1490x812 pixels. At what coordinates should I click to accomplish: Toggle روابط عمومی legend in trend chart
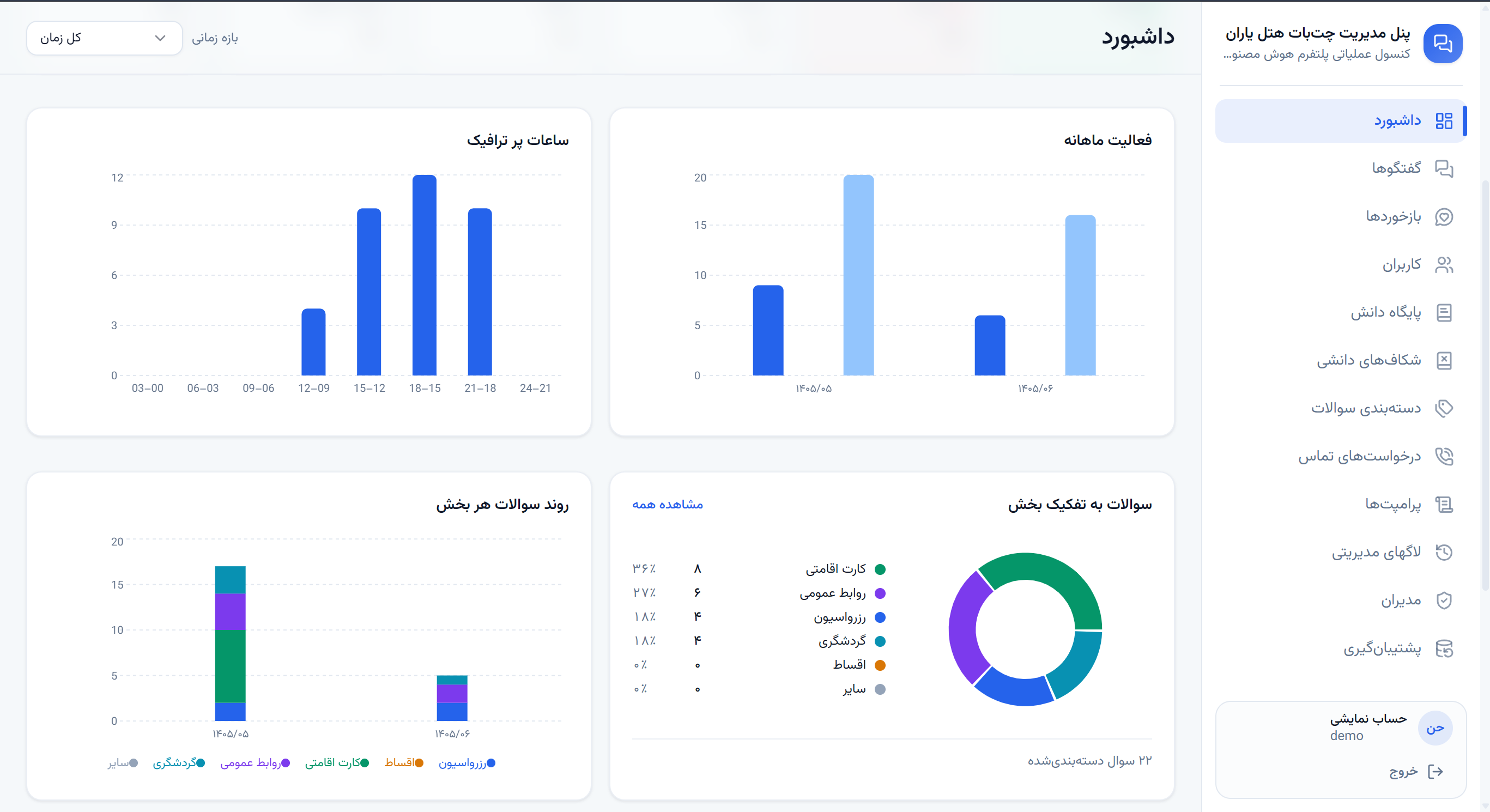(x=255, y=763)
